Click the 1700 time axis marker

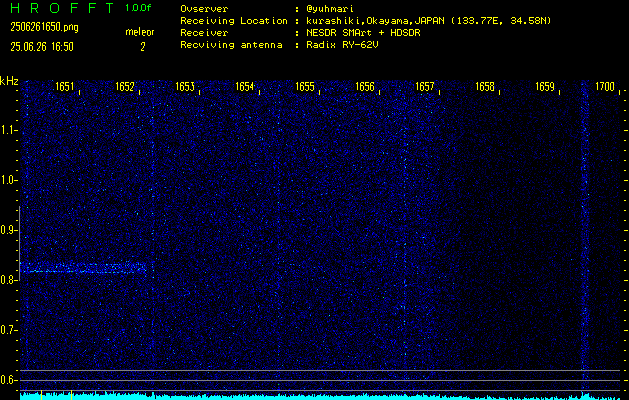pos(605,86)
